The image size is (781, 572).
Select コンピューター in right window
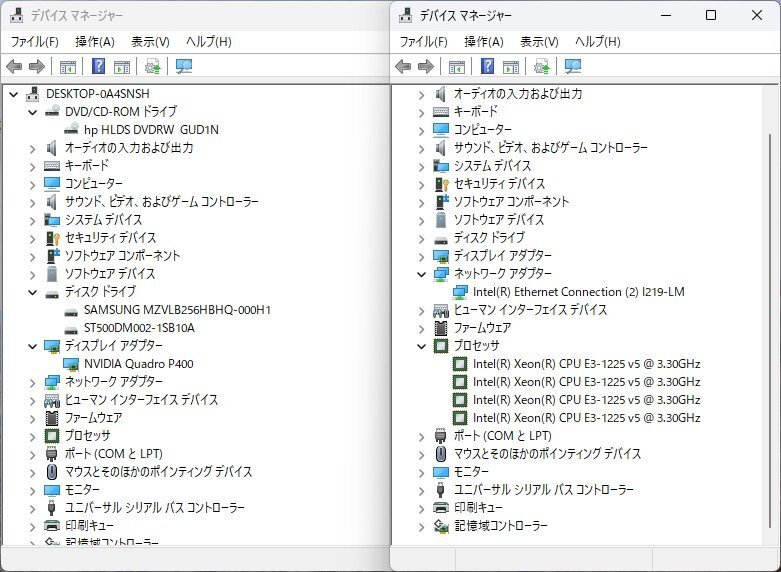[x=482, y=130]
